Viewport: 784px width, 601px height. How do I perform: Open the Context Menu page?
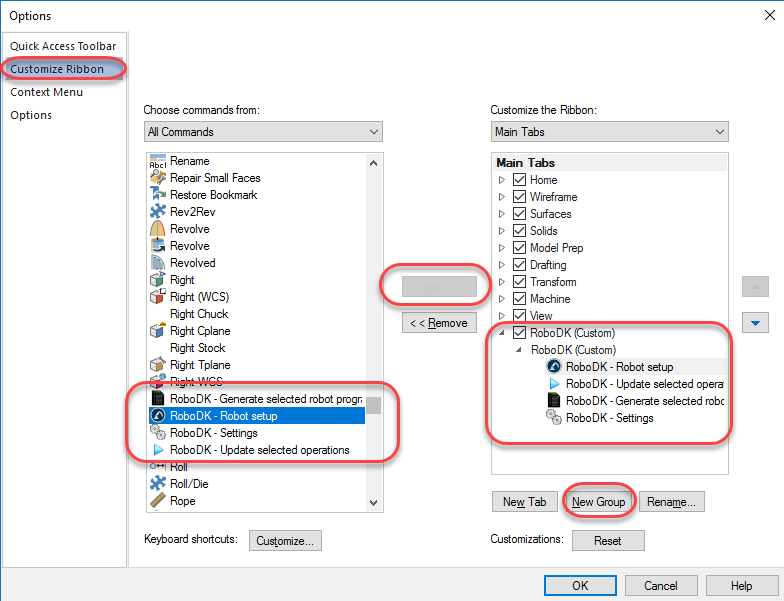point(47,92)
